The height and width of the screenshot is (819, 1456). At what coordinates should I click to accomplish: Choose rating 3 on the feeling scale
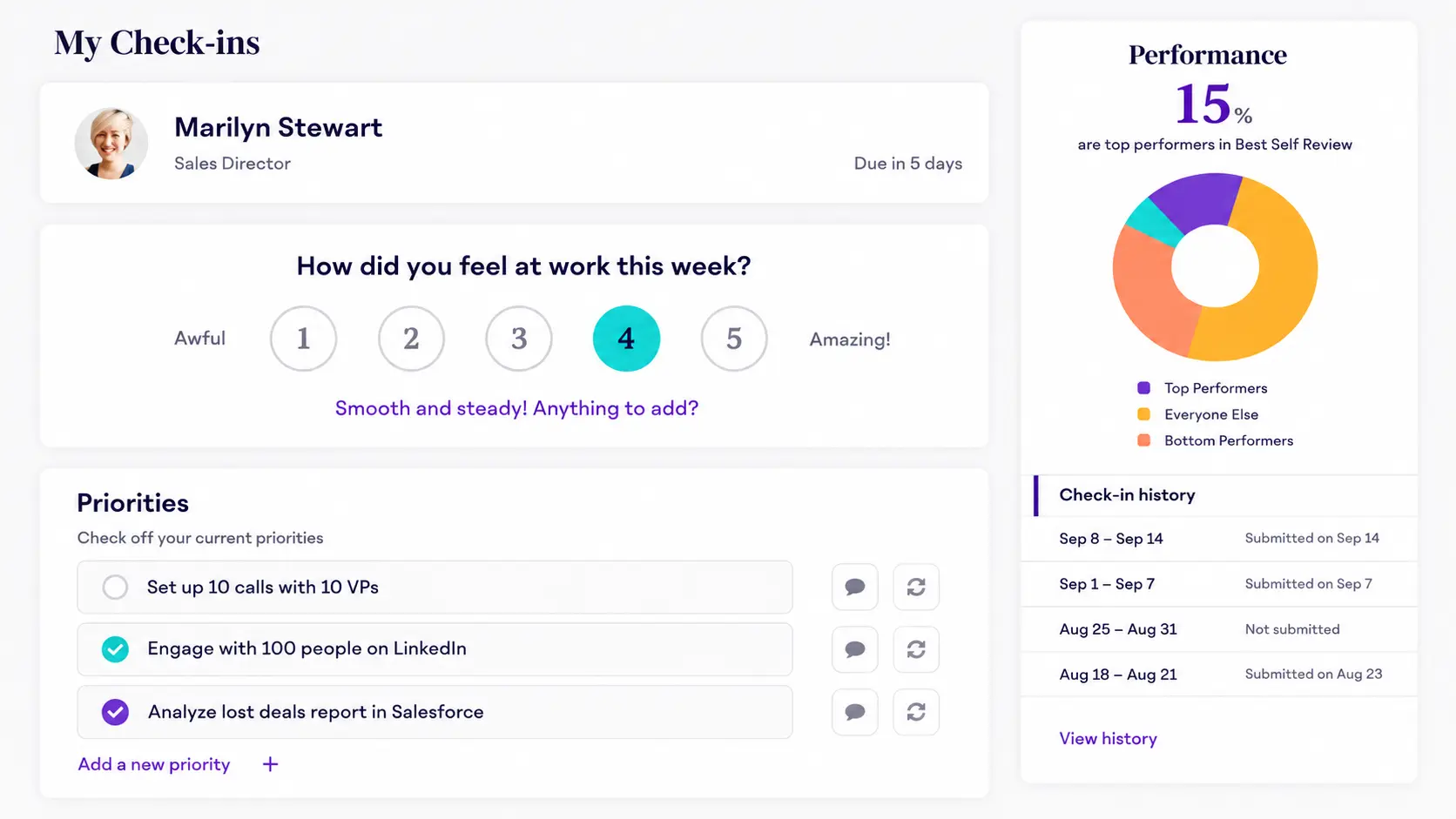point(519,339)
